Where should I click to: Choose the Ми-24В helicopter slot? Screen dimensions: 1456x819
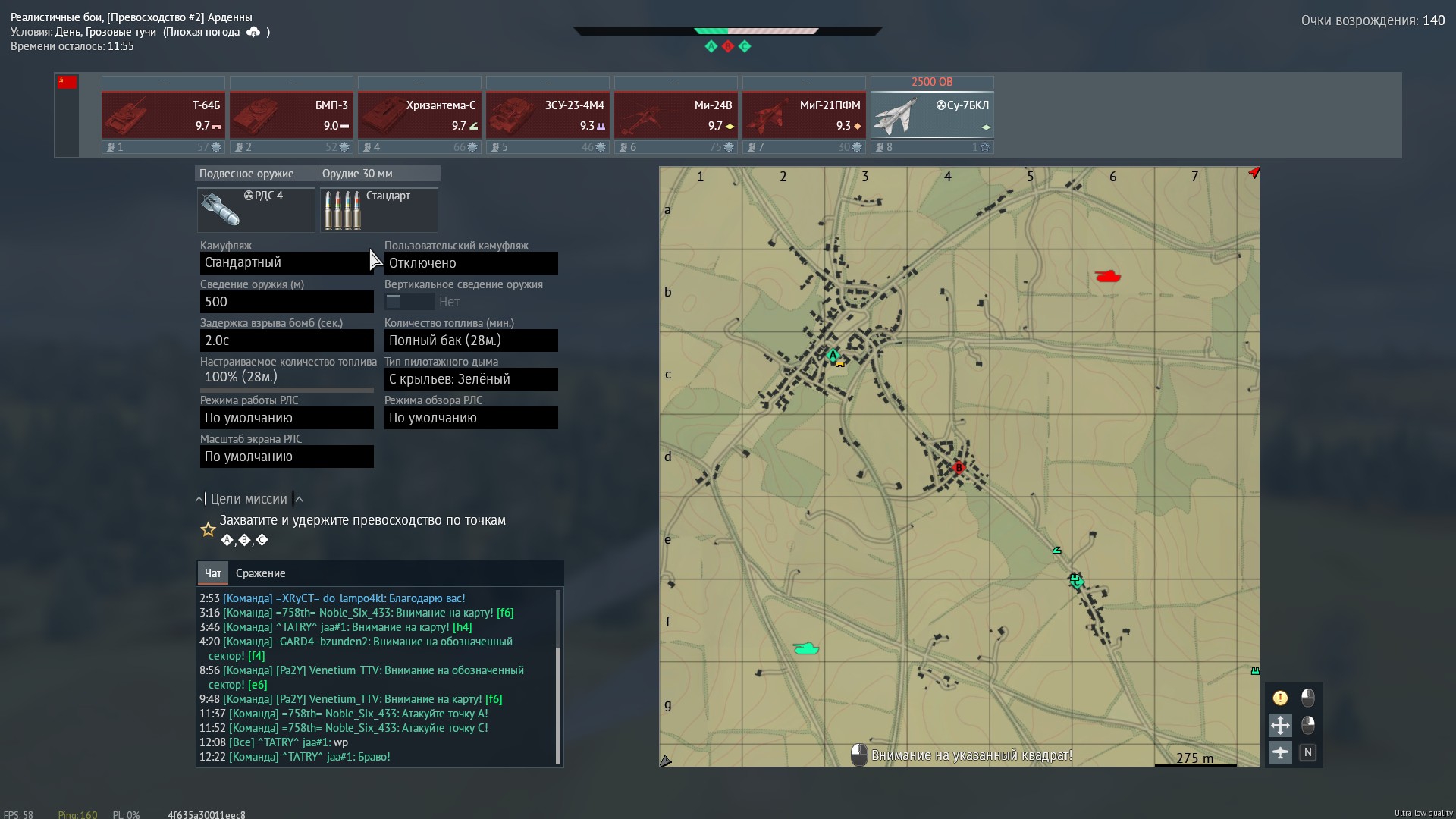(676, 115)
